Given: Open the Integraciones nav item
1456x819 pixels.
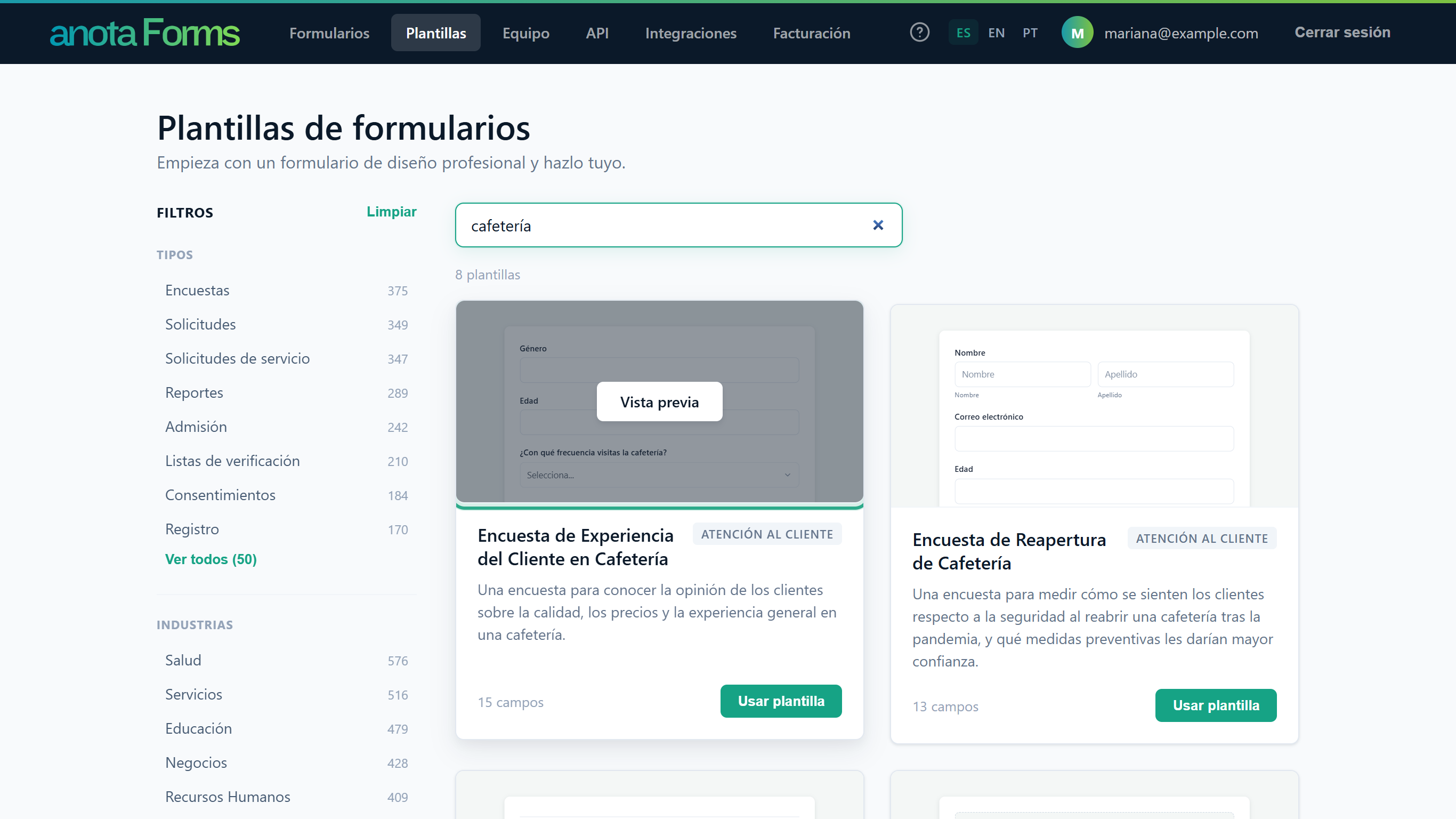Looking at the screenshot, I should (691, 33).
